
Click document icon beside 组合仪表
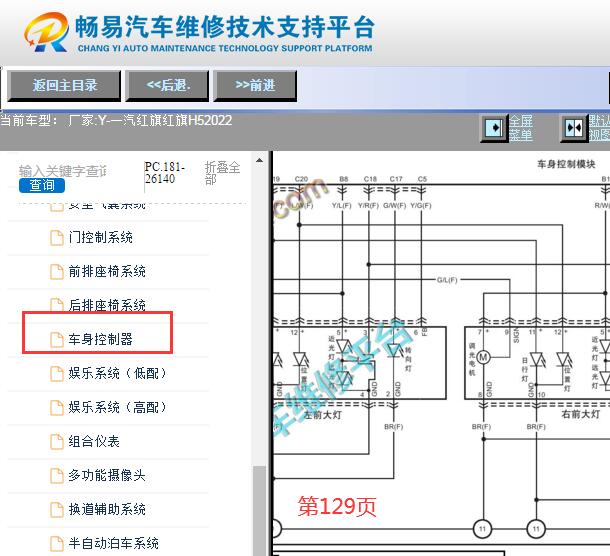pyautogui.click(x=57, y=442)
